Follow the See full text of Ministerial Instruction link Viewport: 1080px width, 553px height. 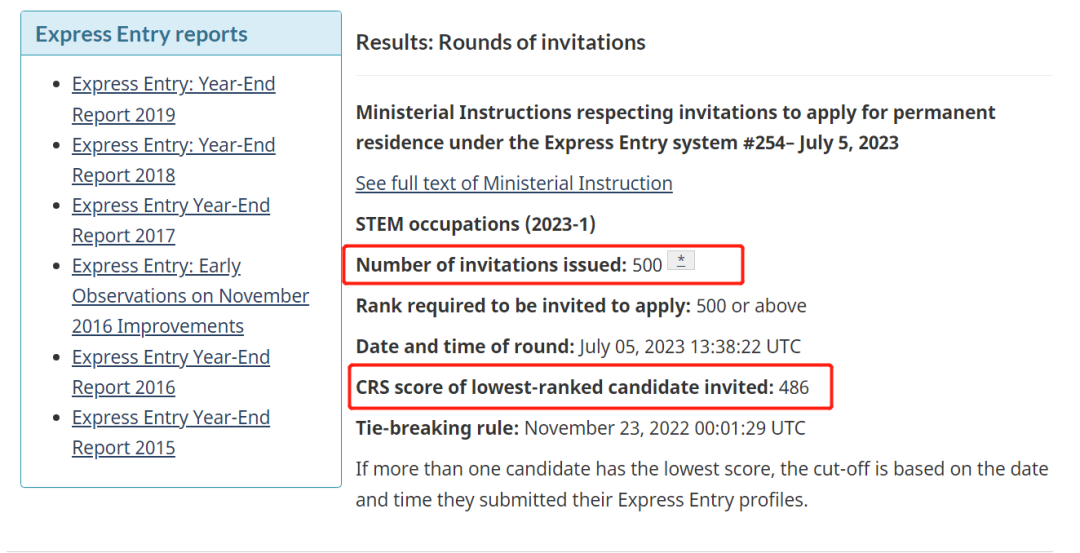coord(514,183)
